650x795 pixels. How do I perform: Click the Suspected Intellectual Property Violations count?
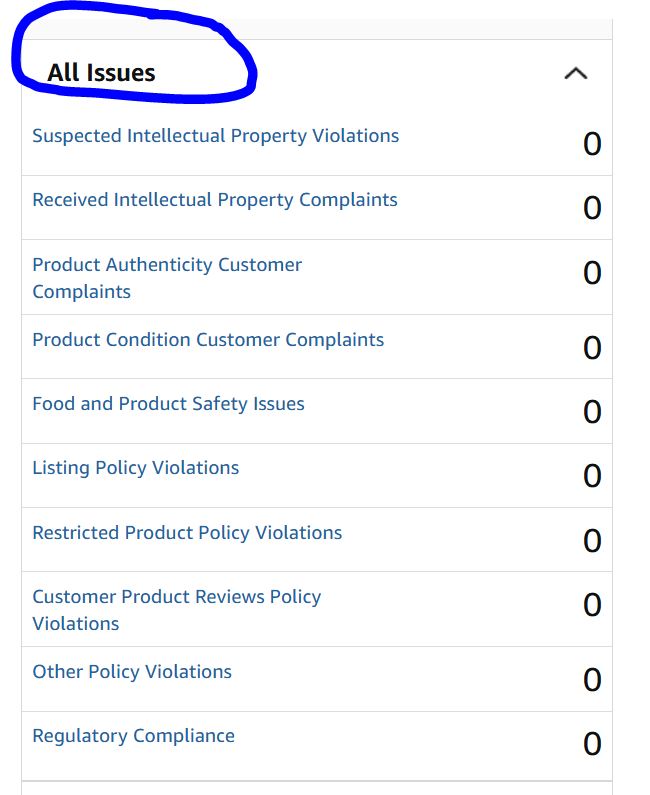coord(592,143)
